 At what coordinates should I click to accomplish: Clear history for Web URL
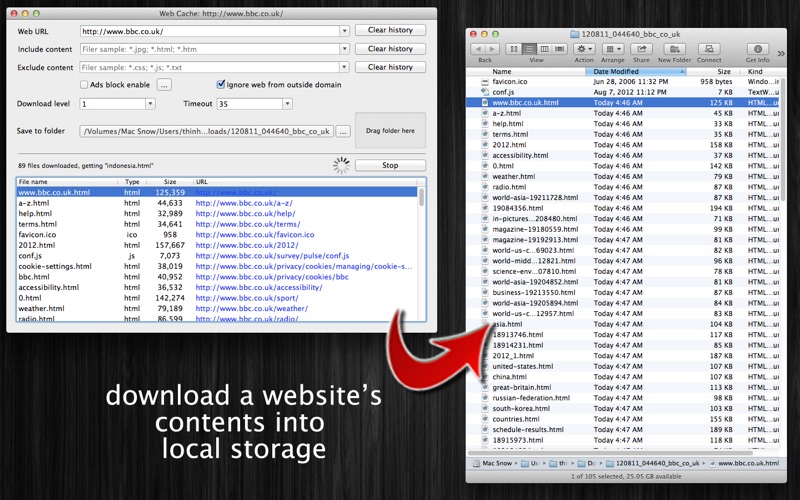(x=390, y=30)
